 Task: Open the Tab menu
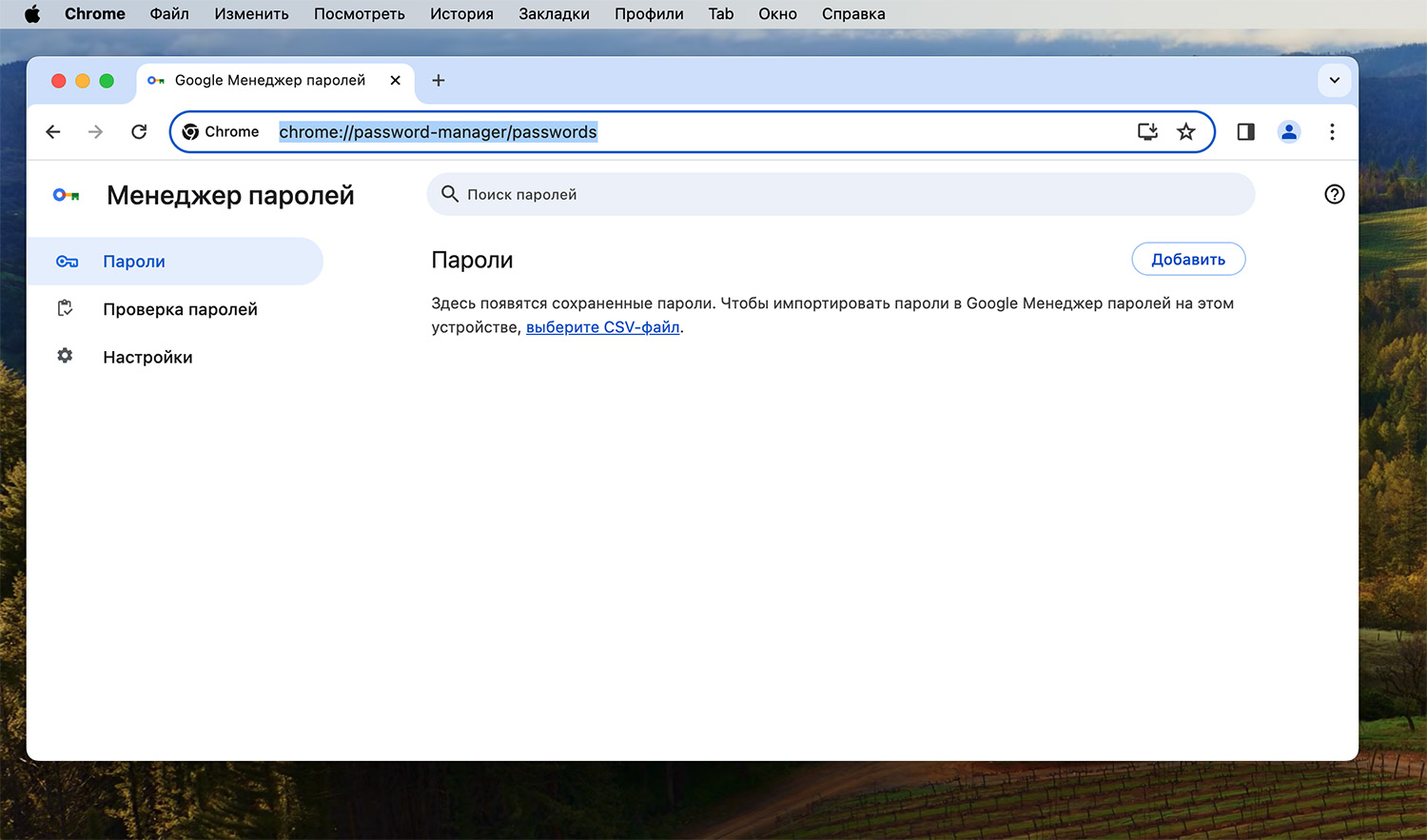pos(721,14)
